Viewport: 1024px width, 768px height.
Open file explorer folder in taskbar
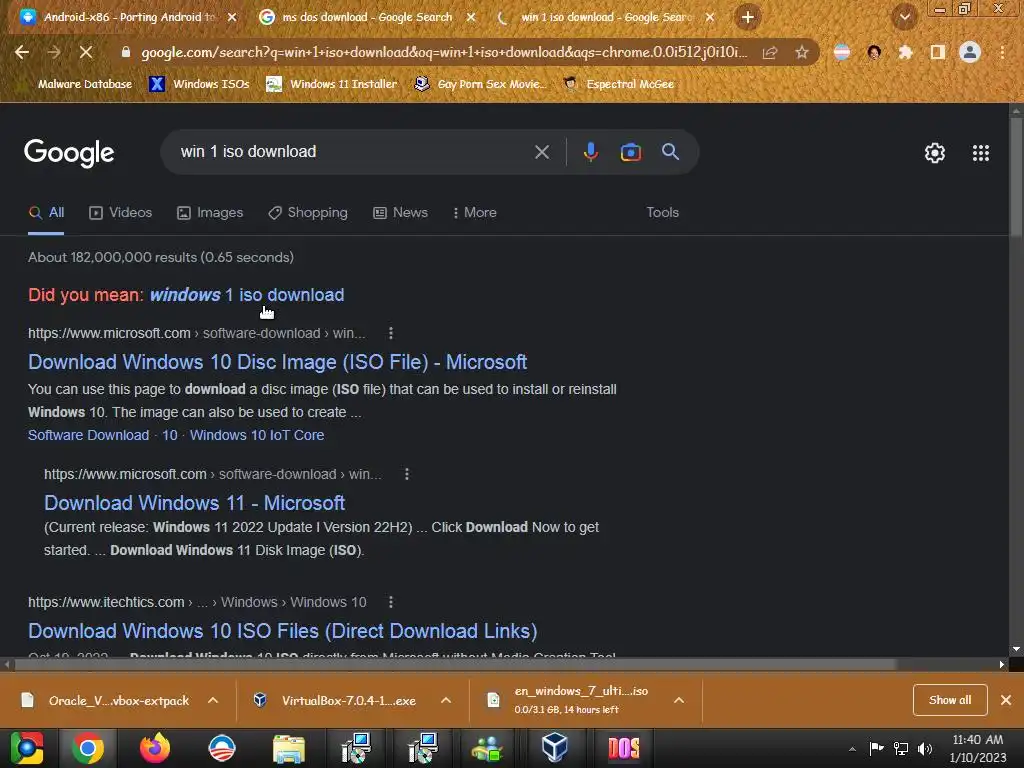[289, 748]
